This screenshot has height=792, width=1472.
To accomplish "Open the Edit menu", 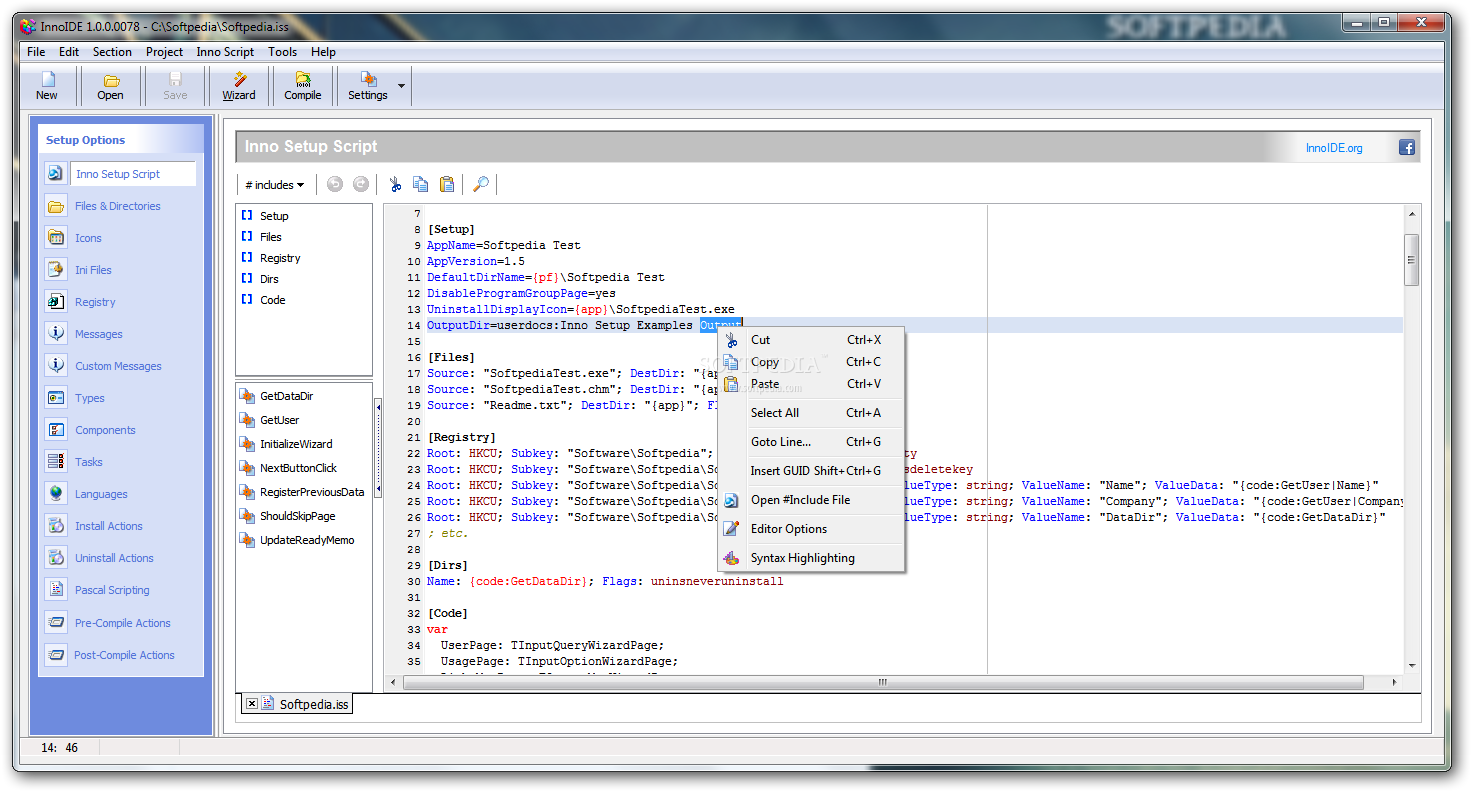I will point(69,52).
